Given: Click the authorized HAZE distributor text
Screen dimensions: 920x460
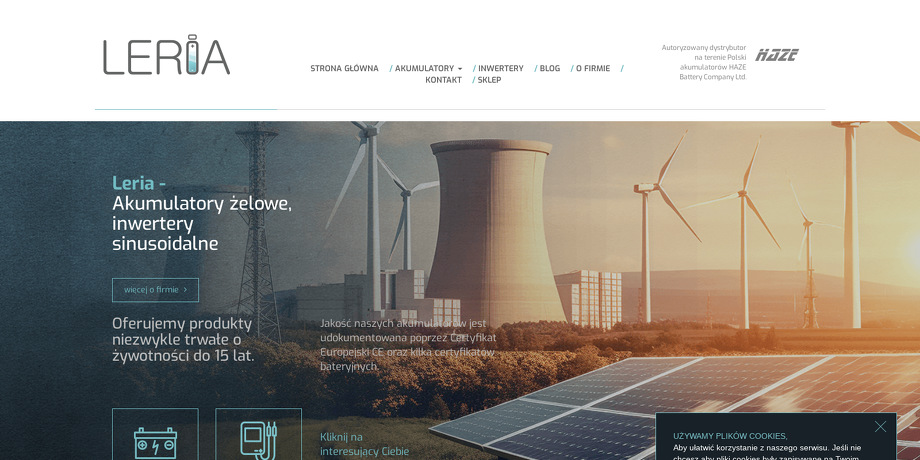Looking at the screenshot, I should [704, 62].
